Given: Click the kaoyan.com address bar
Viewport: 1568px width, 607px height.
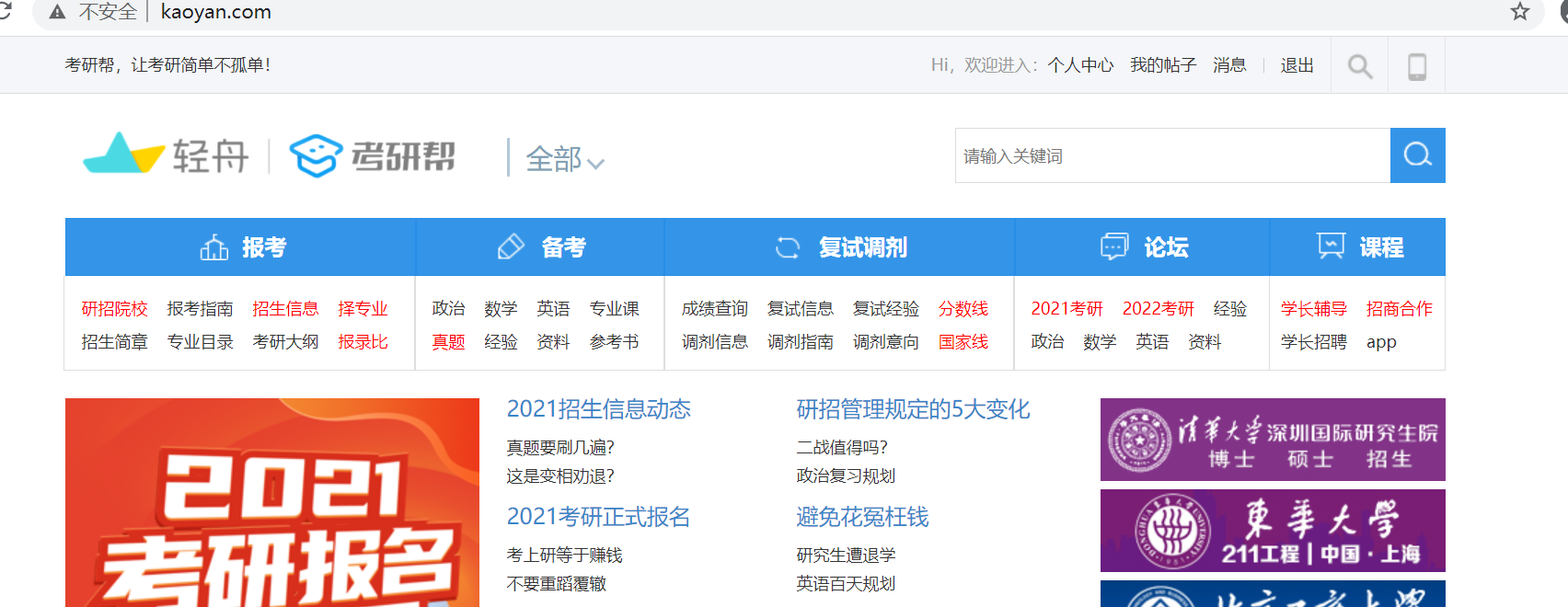Looking at the screenshot, I should point(787,12).
